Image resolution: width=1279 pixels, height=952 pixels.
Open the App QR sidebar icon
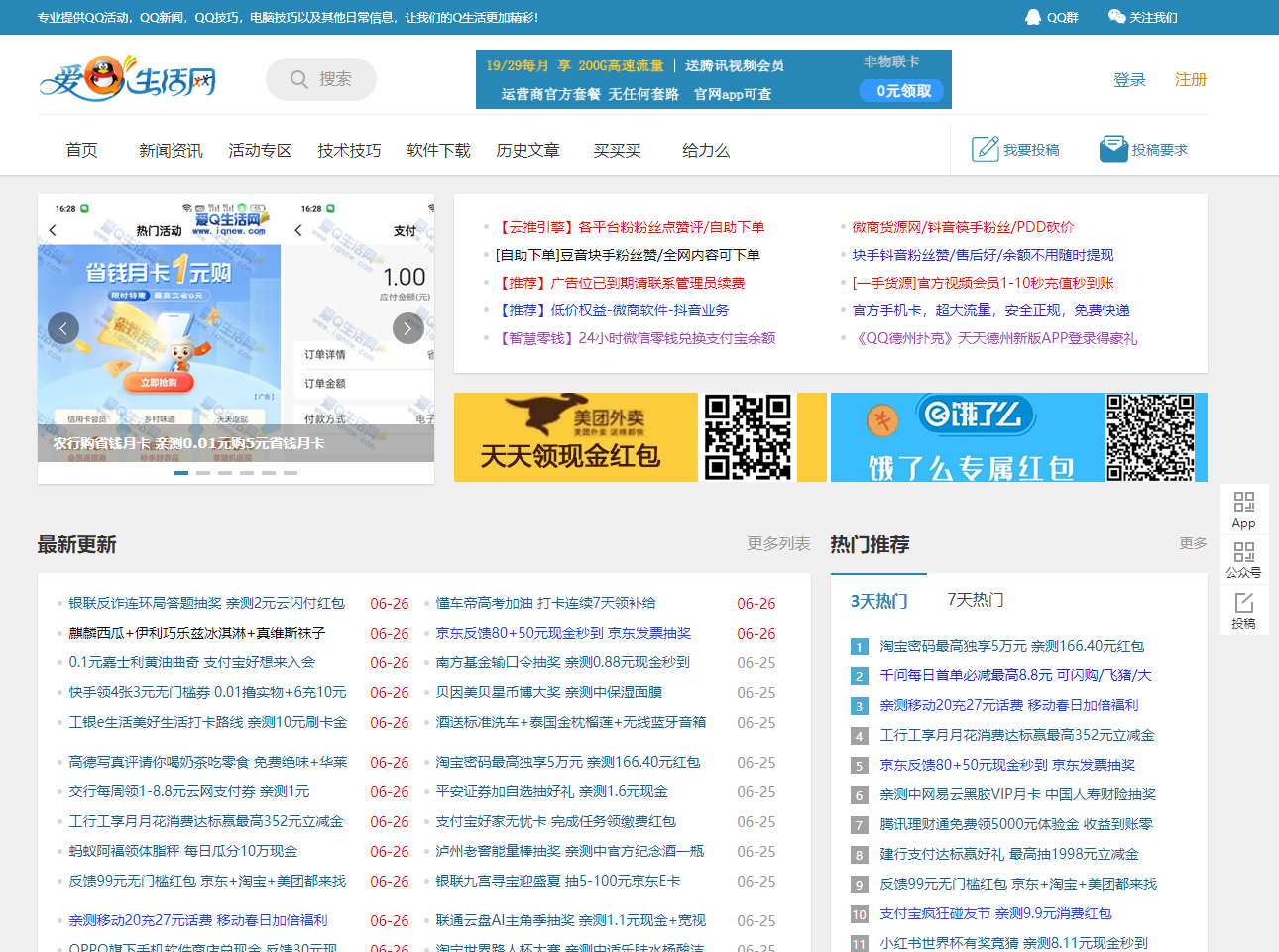(x=1244, y=502)
